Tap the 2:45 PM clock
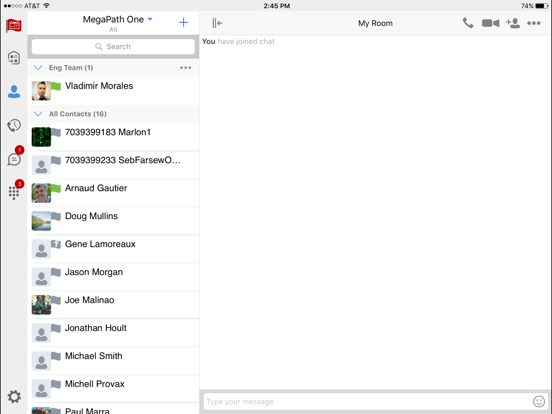The width and height of the screenshot is (552, 414). pos(277,6)
